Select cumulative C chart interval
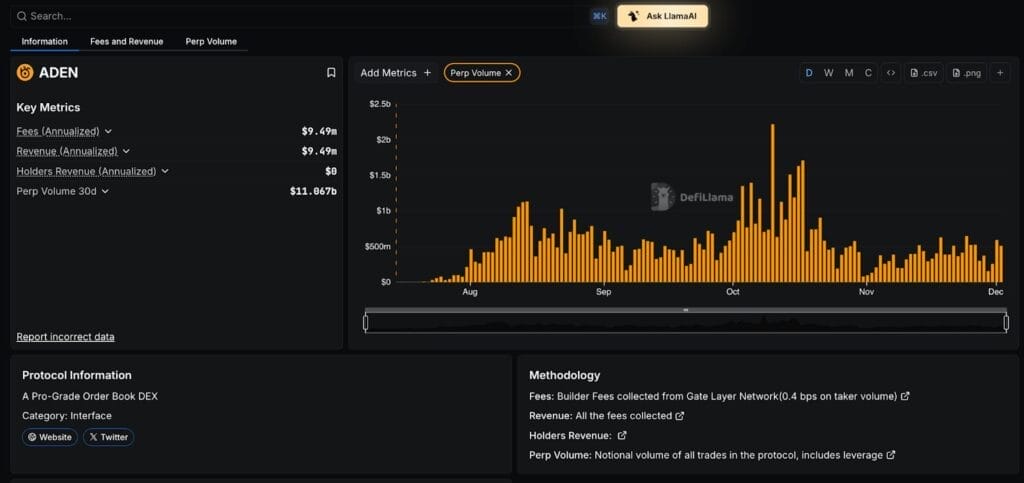The image size is (1024, 483). pos(869,73)
